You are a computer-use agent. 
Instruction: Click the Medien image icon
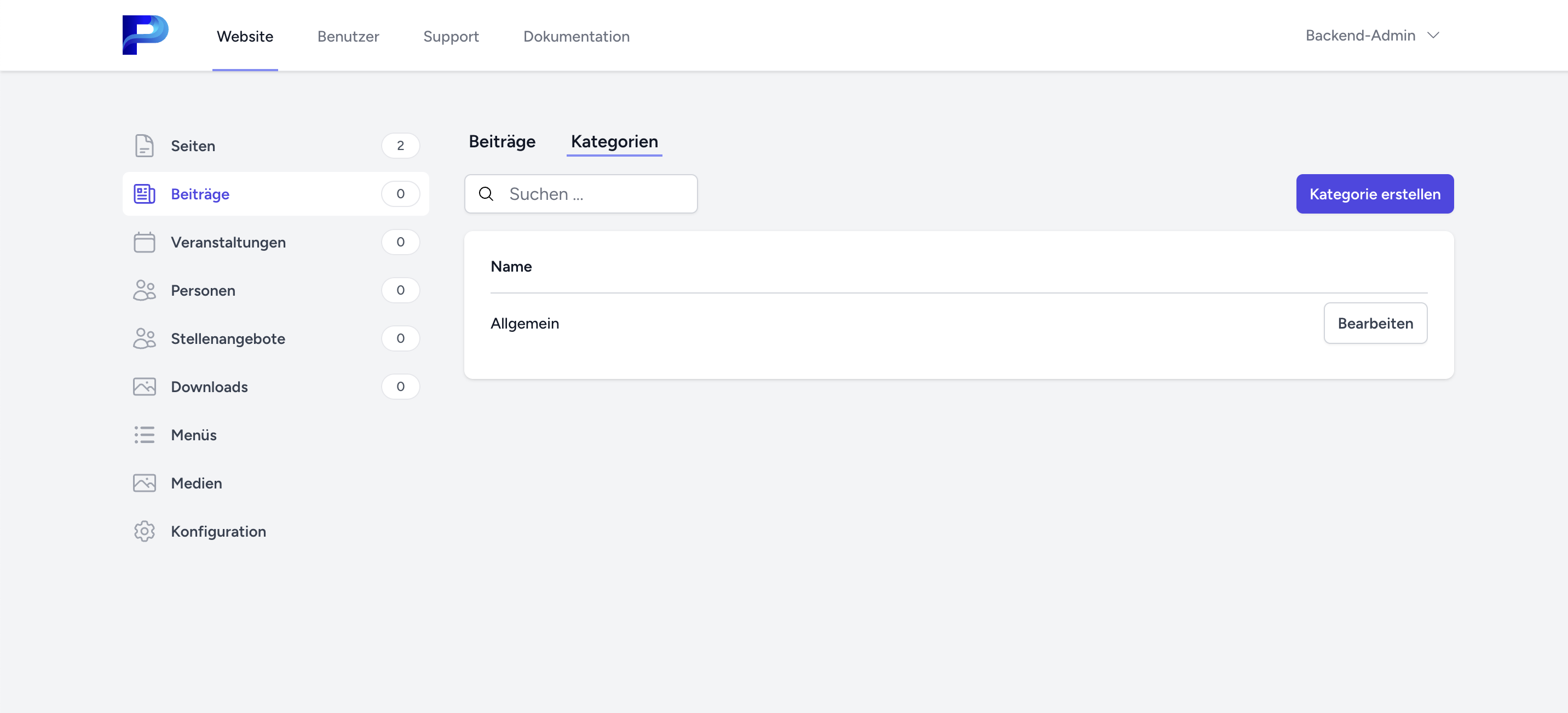coord(144,483)
